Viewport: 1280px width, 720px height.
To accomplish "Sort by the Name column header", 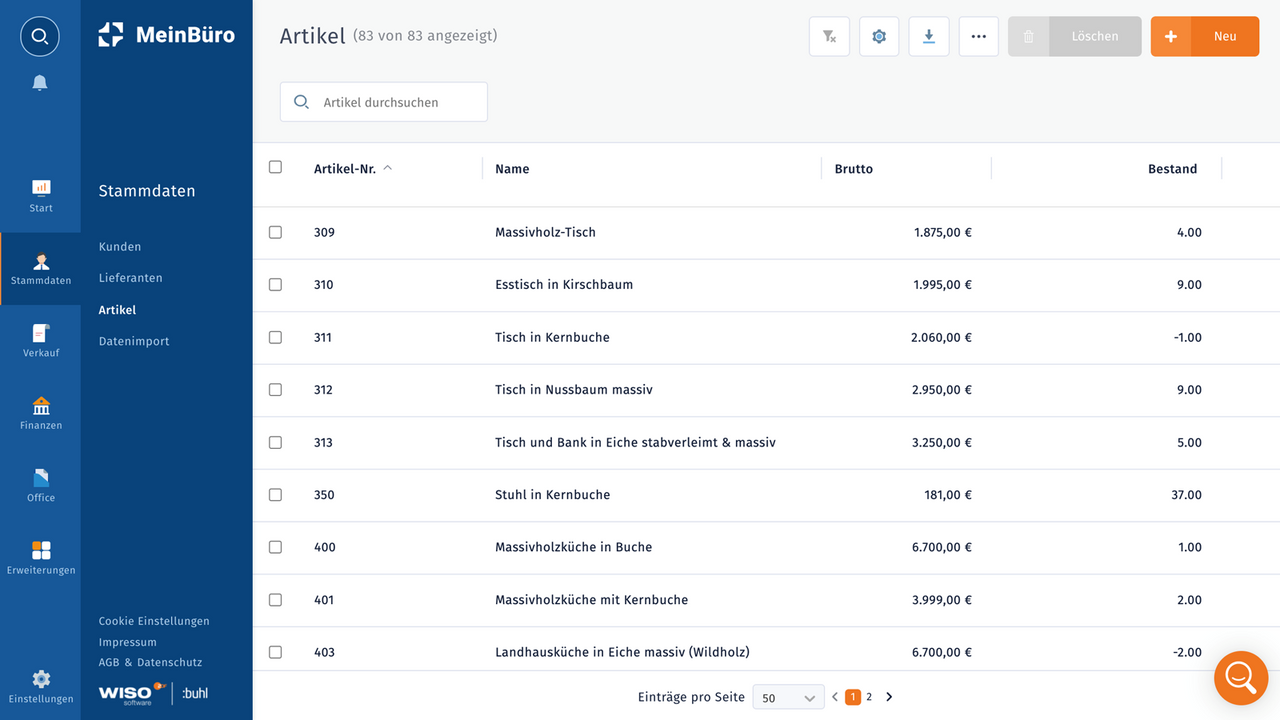I will click(x=512, y=169).
